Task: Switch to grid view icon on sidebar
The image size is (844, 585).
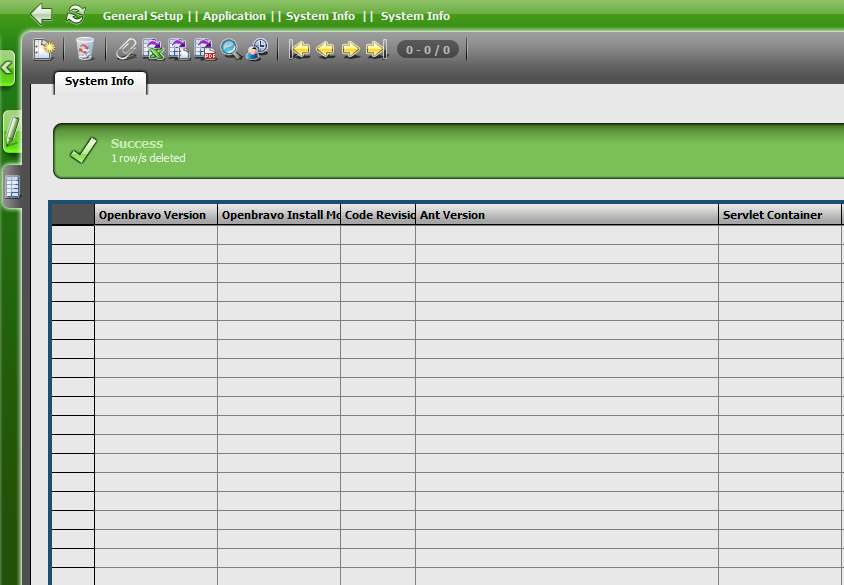Action: [12, 187]
